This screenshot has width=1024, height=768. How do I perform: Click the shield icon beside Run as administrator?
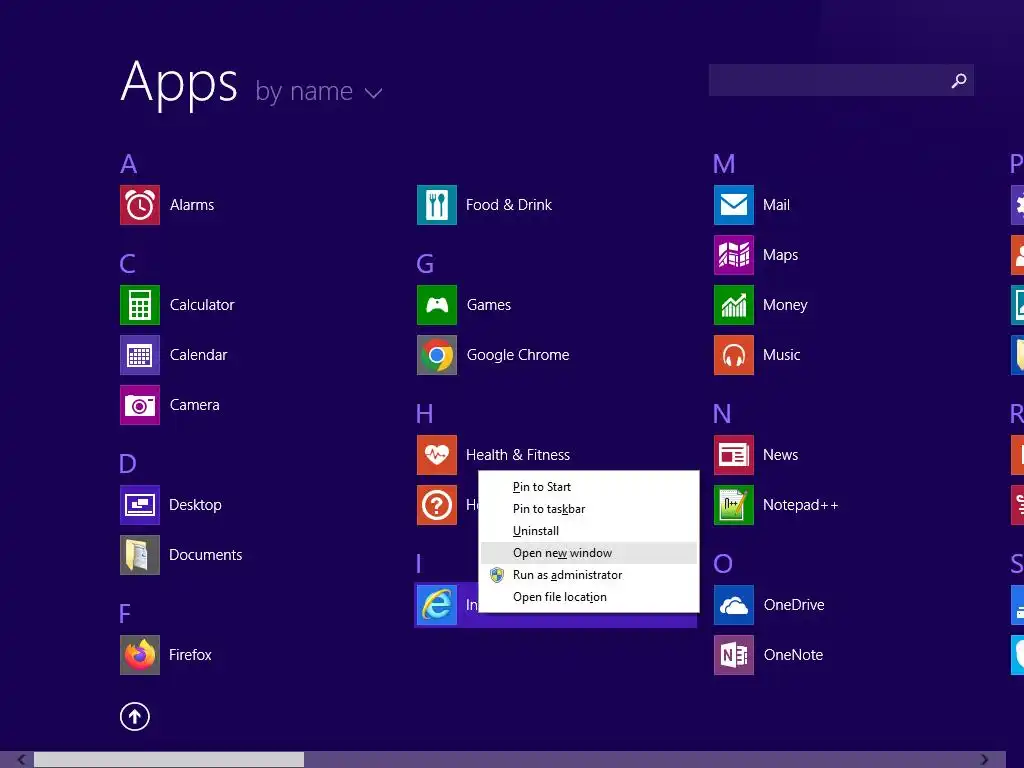497,575
